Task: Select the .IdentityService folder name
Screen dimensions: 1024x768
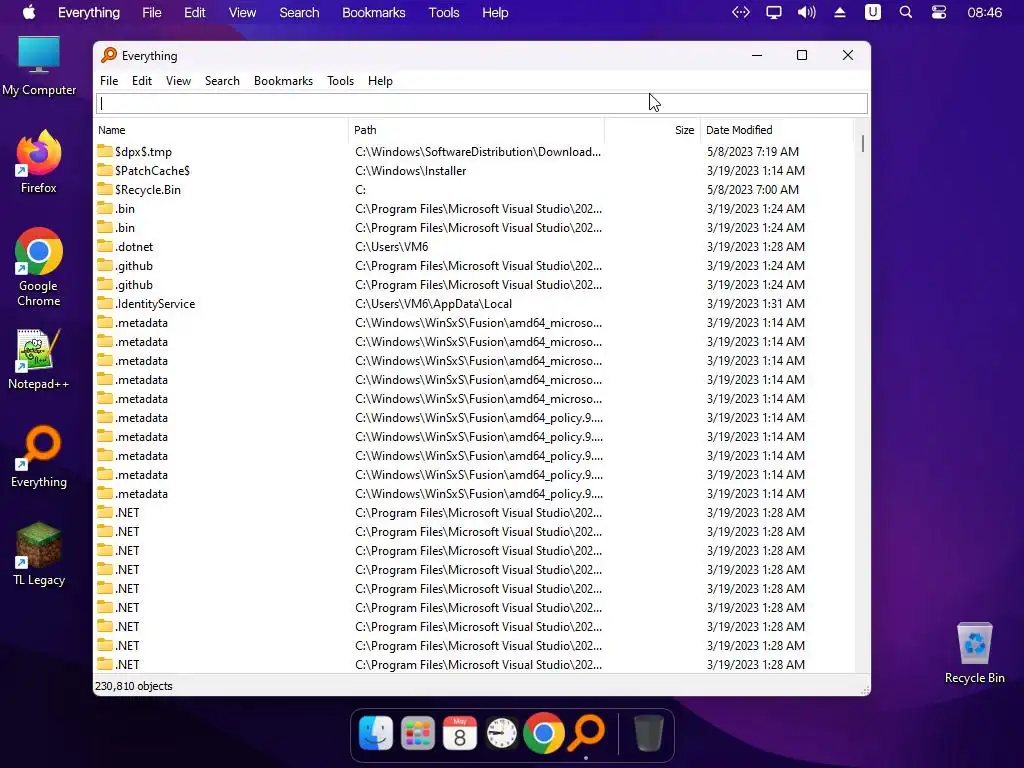Action: click(155, 304)
